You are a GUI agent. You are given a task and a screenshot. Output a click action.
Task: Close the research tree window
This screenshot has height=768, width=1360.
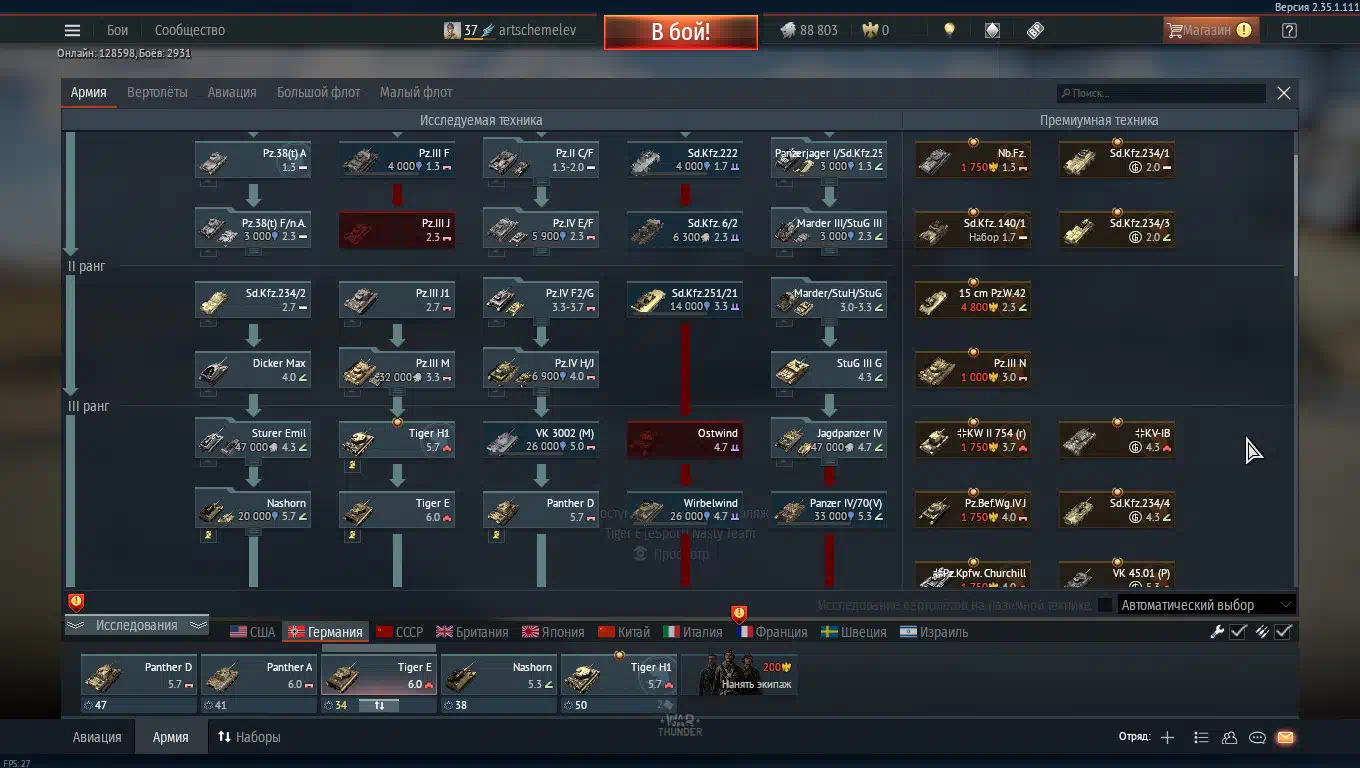pos(1284,93)
